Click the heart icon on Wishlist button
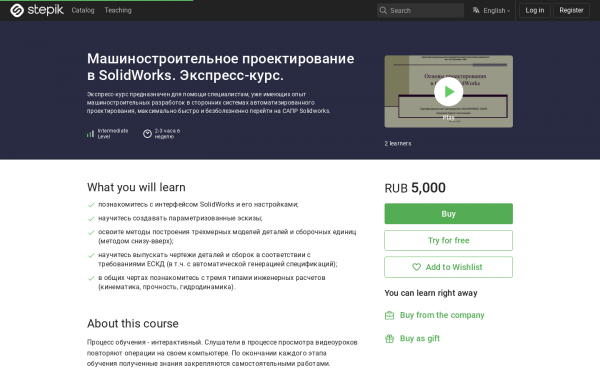 pos(416,267)
